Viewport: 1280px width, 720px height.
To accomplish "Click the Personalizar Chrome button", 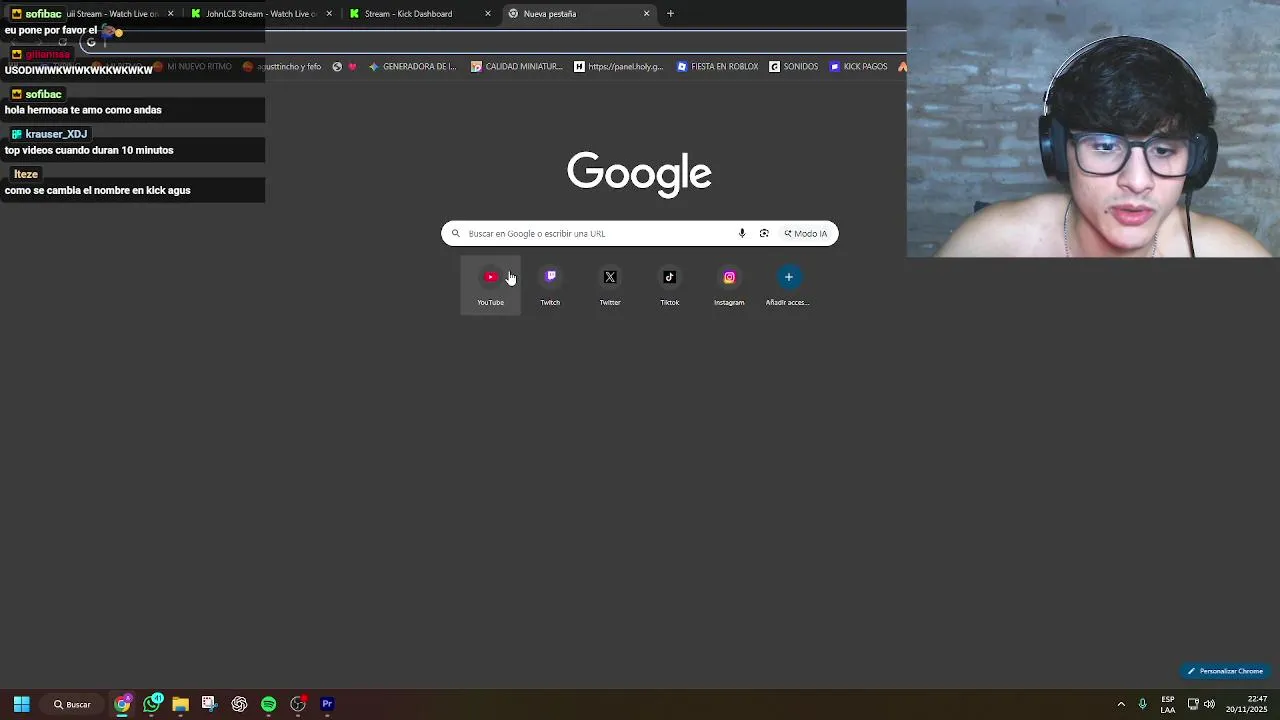I will [x=1225, y=671].
